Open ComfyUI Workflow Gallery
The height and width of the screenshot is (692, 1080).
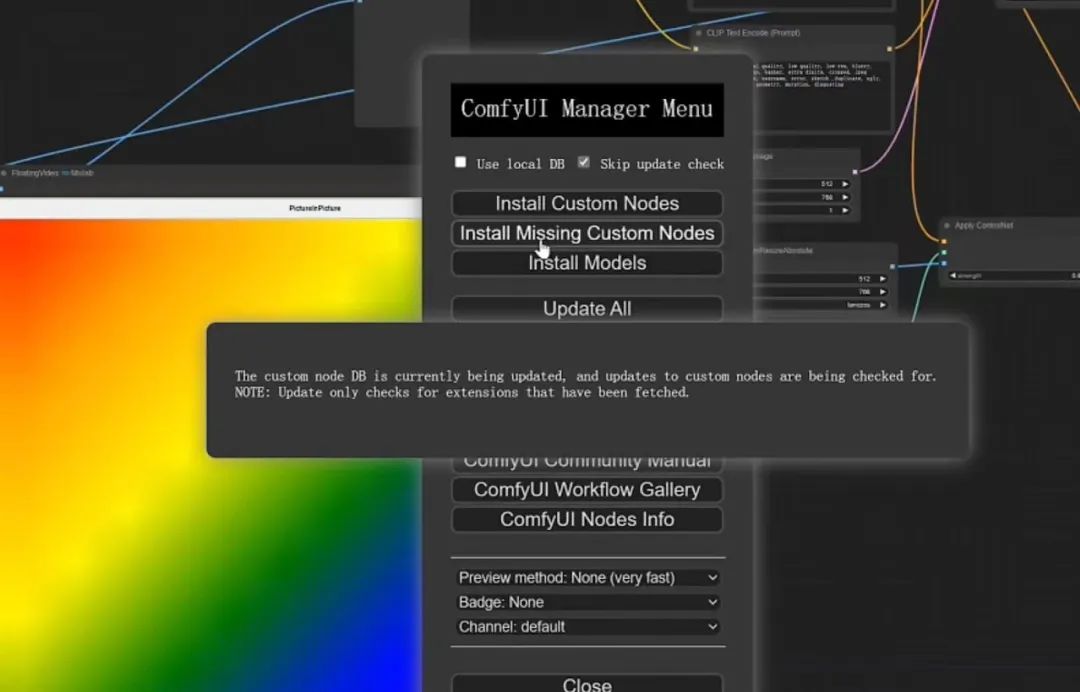pyautogui.click(x=587, y=490)
